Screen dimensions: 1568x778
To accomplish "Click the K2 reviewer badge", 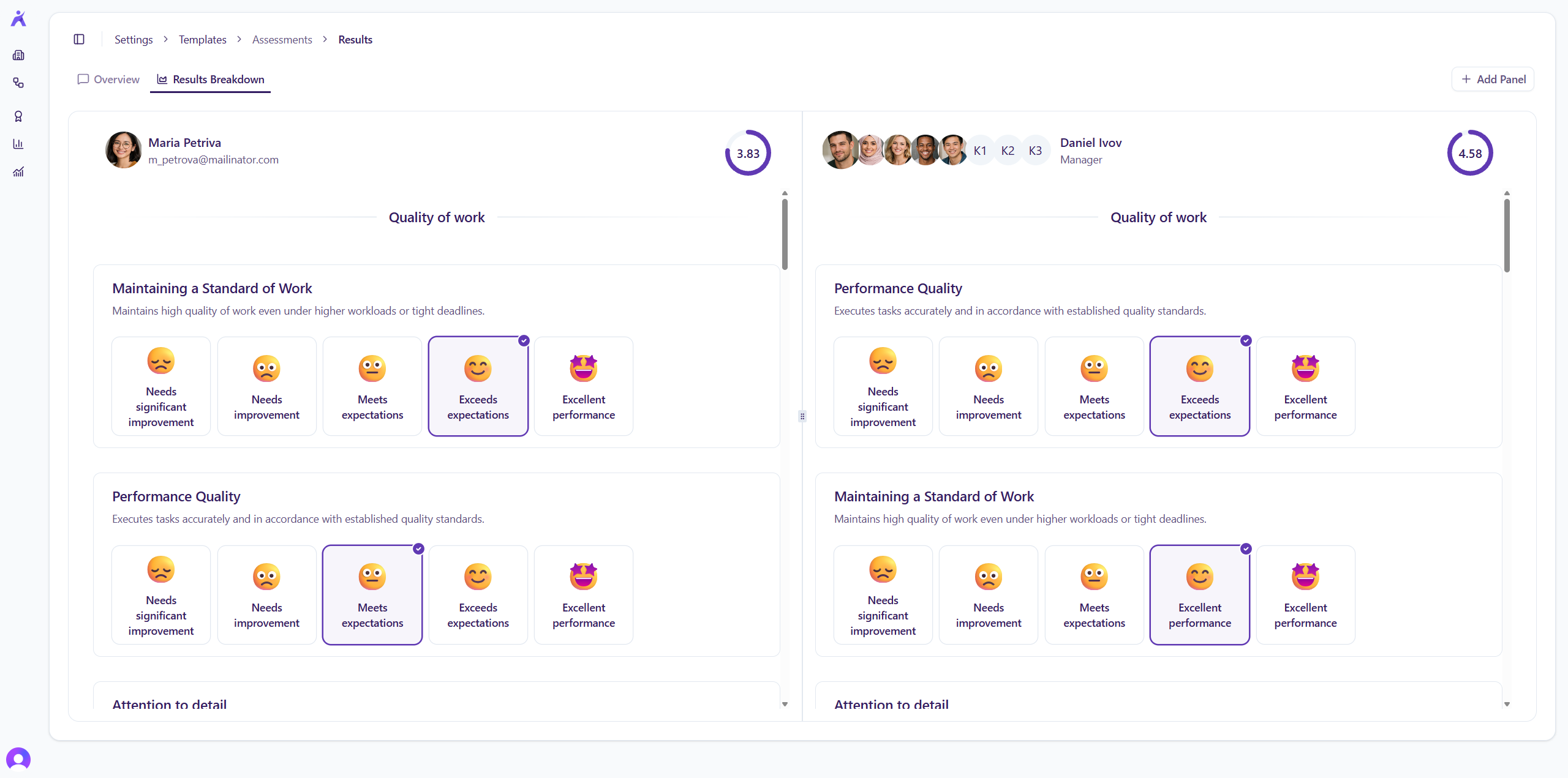I will click(x=1008, y=151).
